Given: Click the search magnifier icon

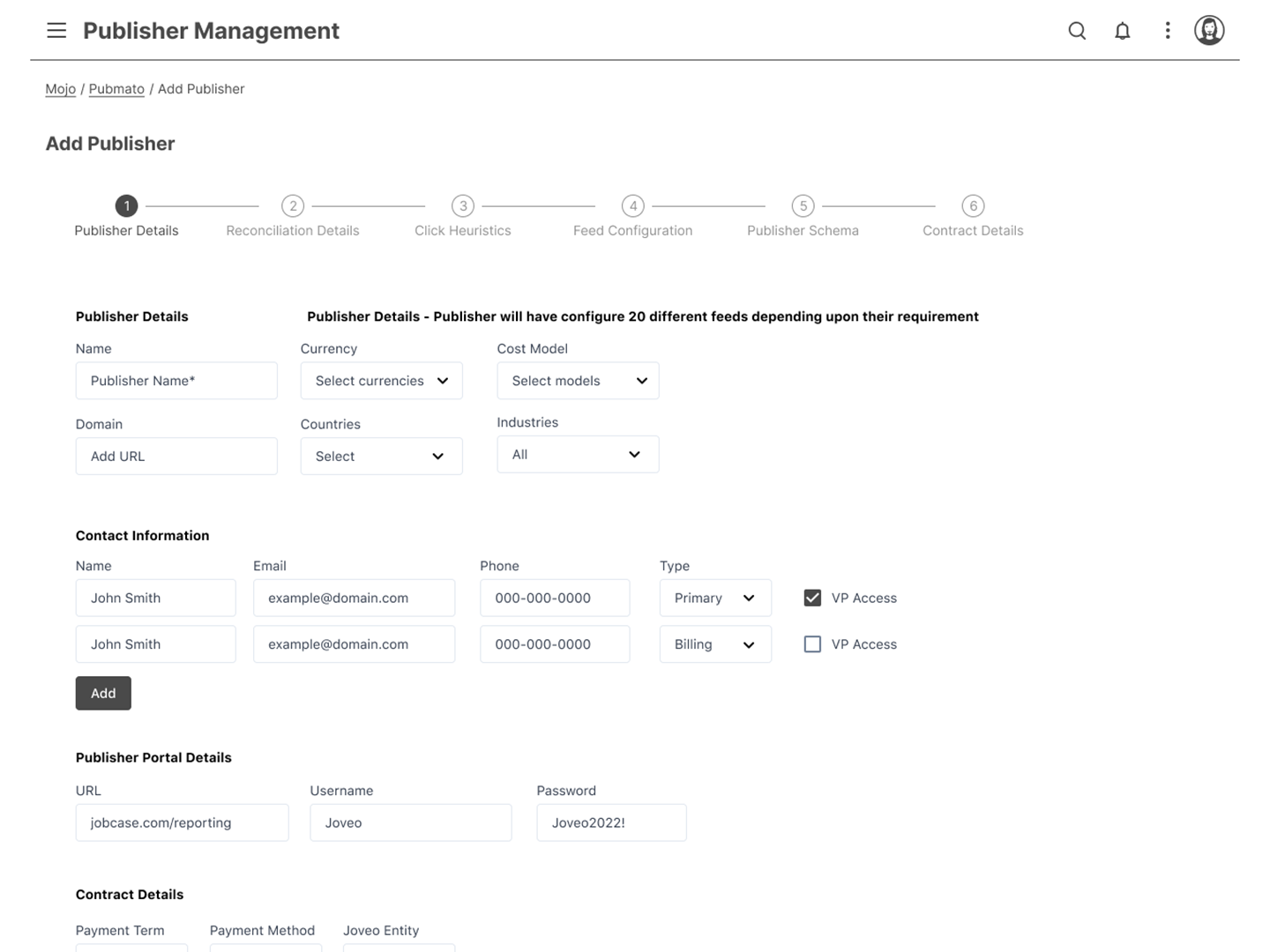Looking at the screenshot, I should tap(1077, 31).
